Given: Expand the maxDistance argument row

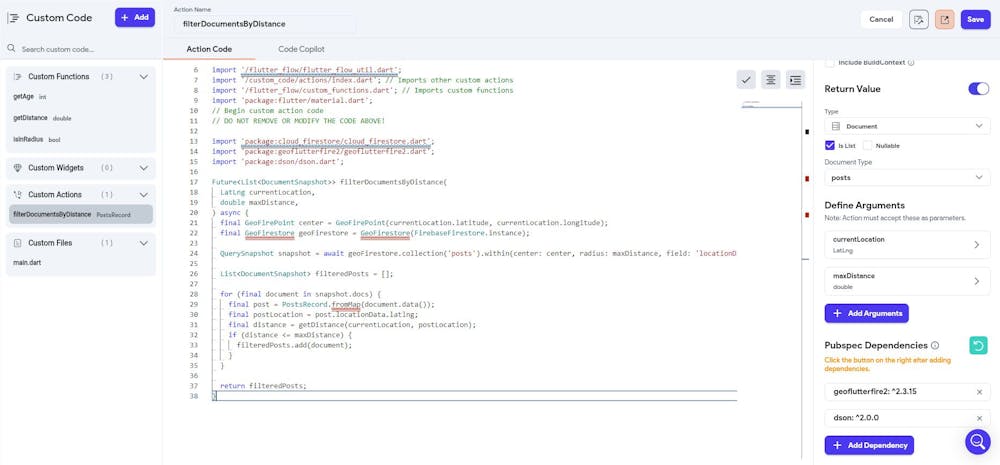Looking at the screenshot, I should [907, 281].
